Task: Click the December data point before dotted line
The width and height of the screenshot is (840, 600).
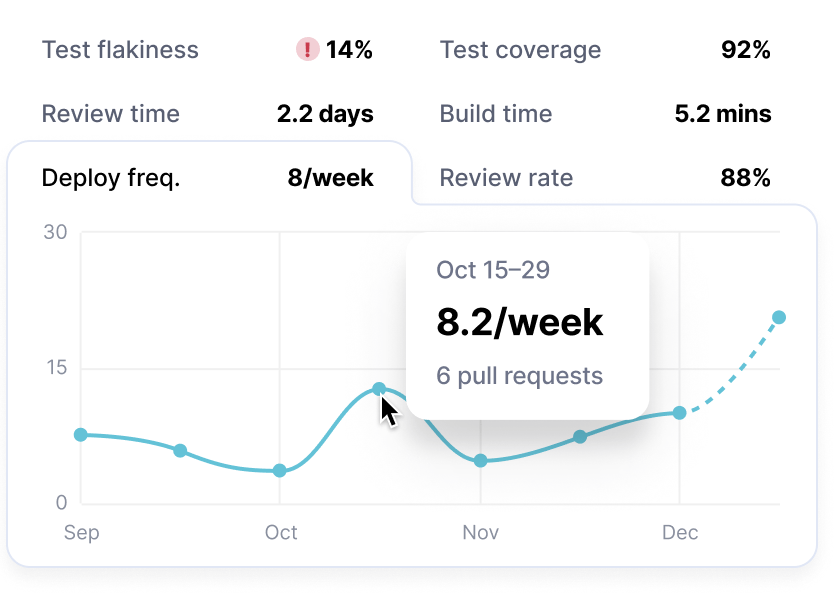Action: [681, 411]
